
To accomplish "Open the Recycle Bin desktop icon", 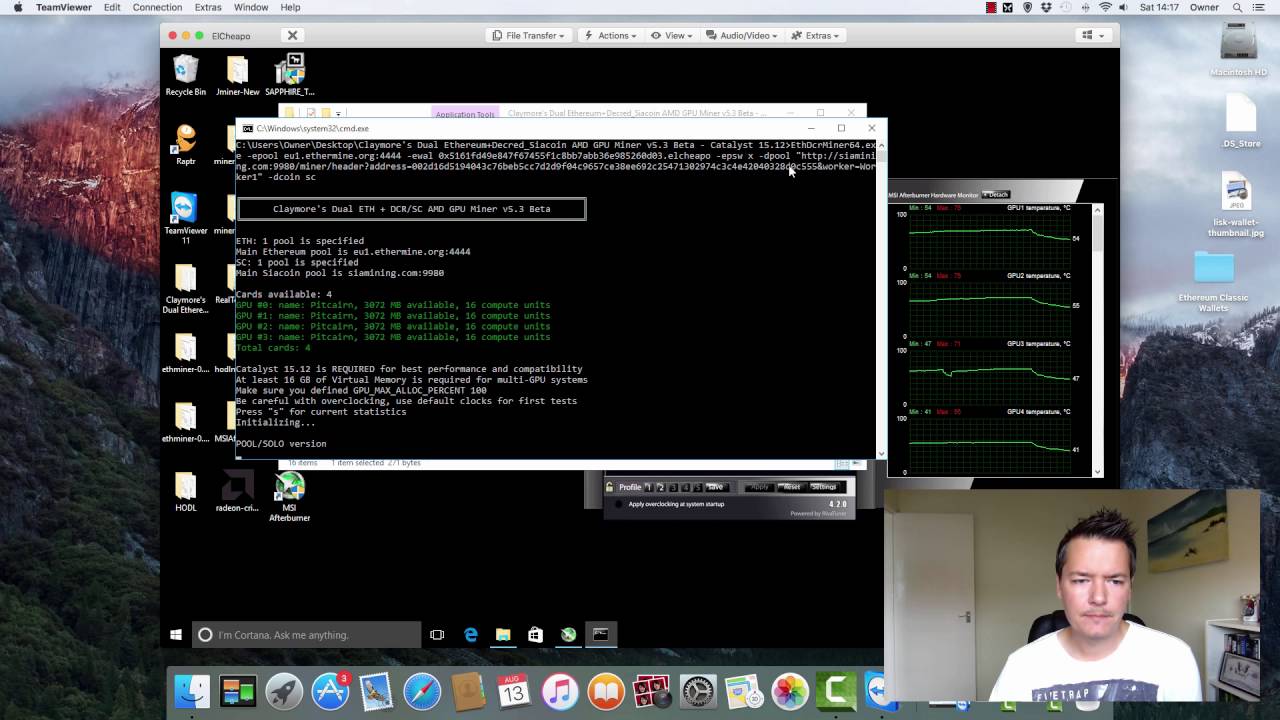I will (186, 76).
